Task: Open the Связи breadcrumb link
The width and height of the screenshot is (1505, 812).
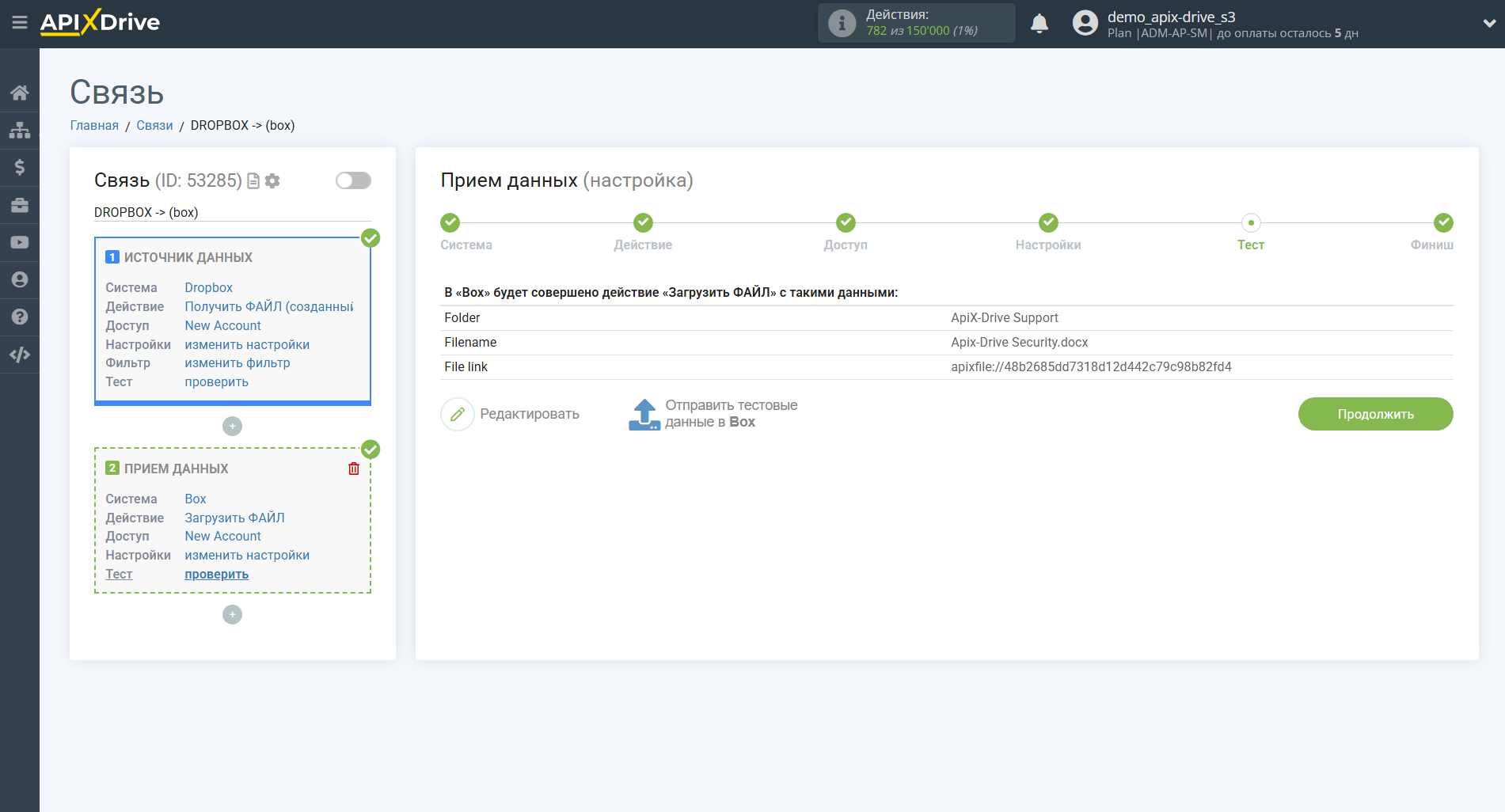Action: pos(154,126)
